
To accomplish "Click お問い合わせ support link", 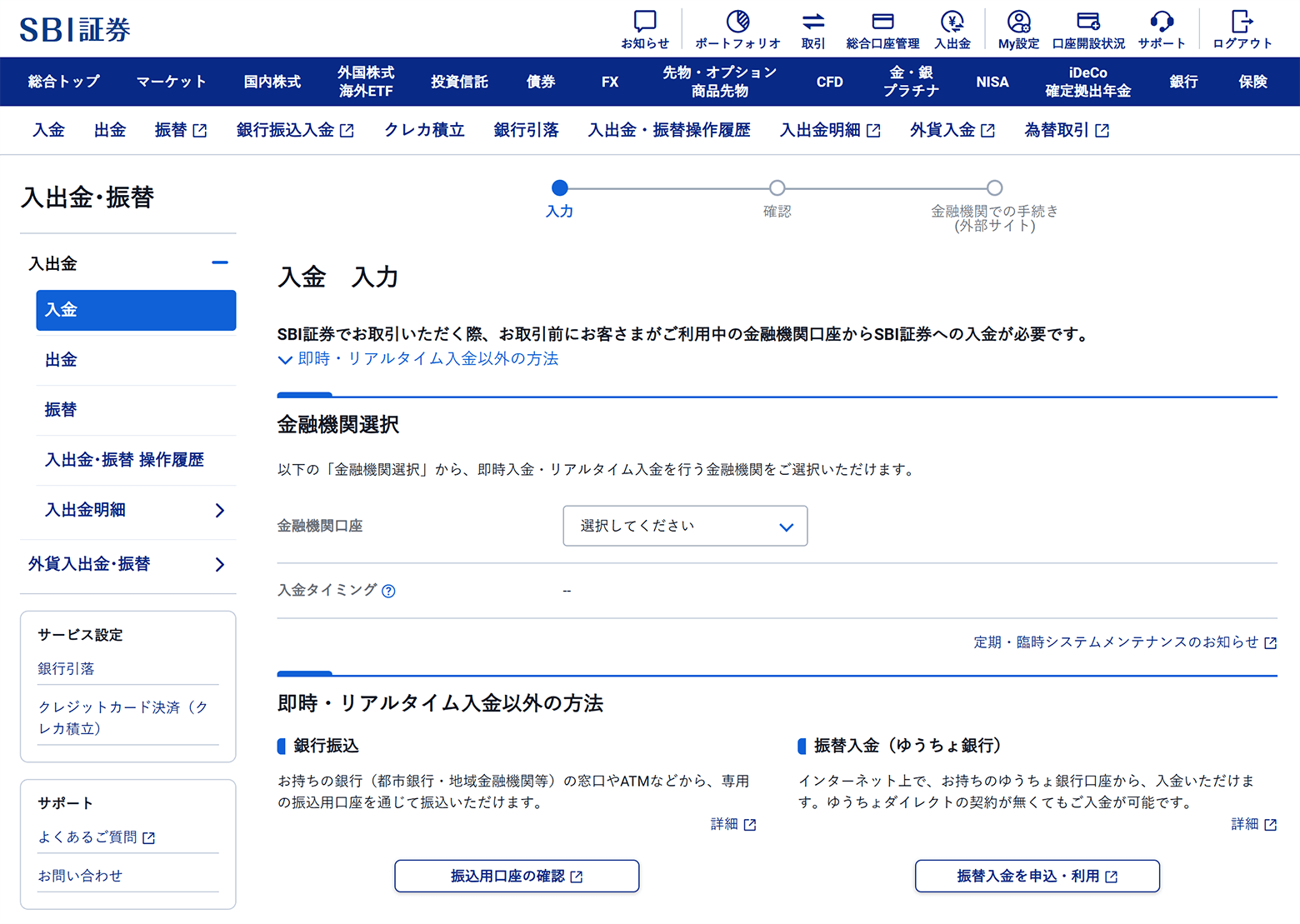I will pos(80,876).
